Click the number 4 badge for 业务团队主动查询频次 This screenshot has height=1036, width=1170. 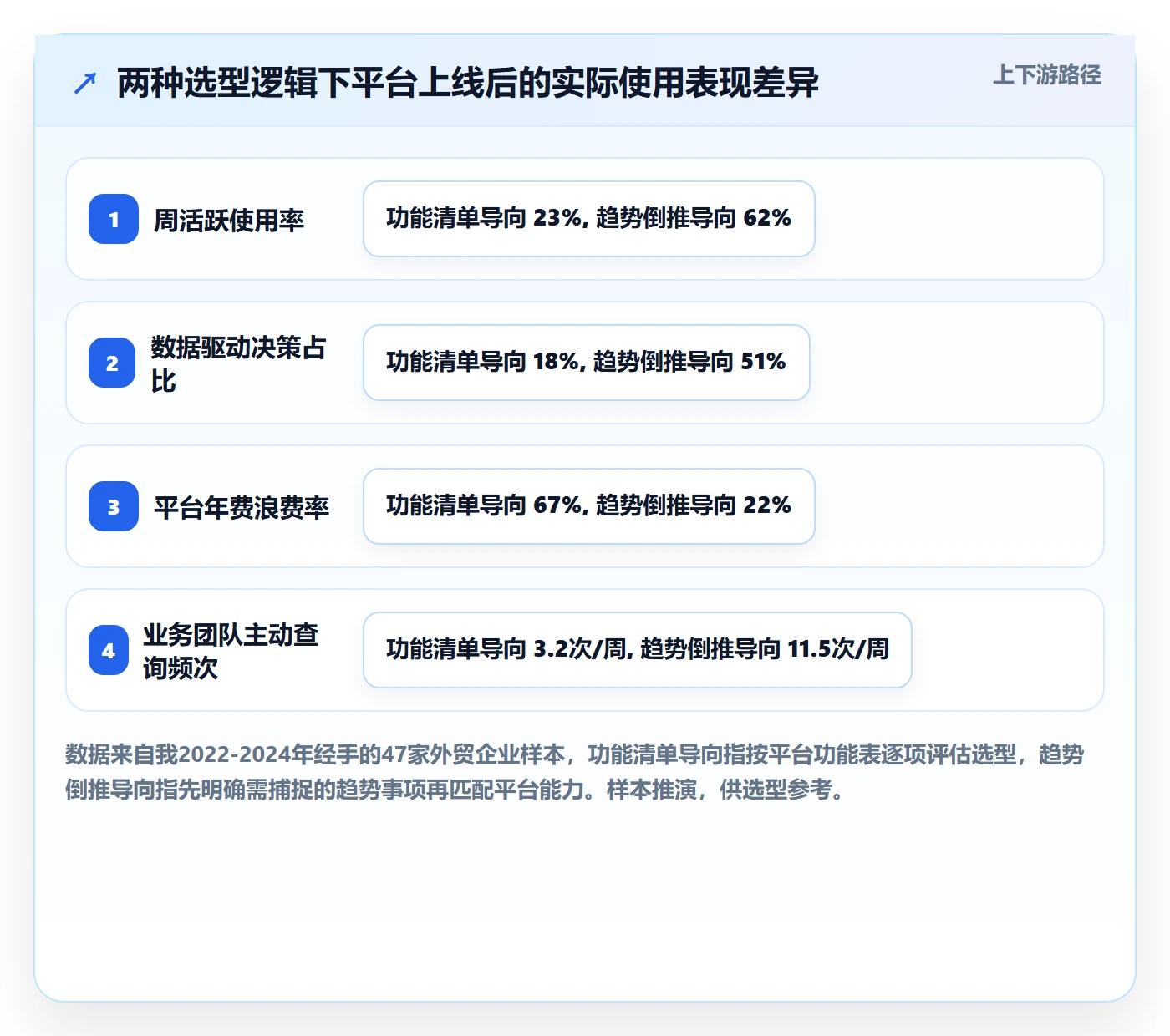tap(109, 650)
